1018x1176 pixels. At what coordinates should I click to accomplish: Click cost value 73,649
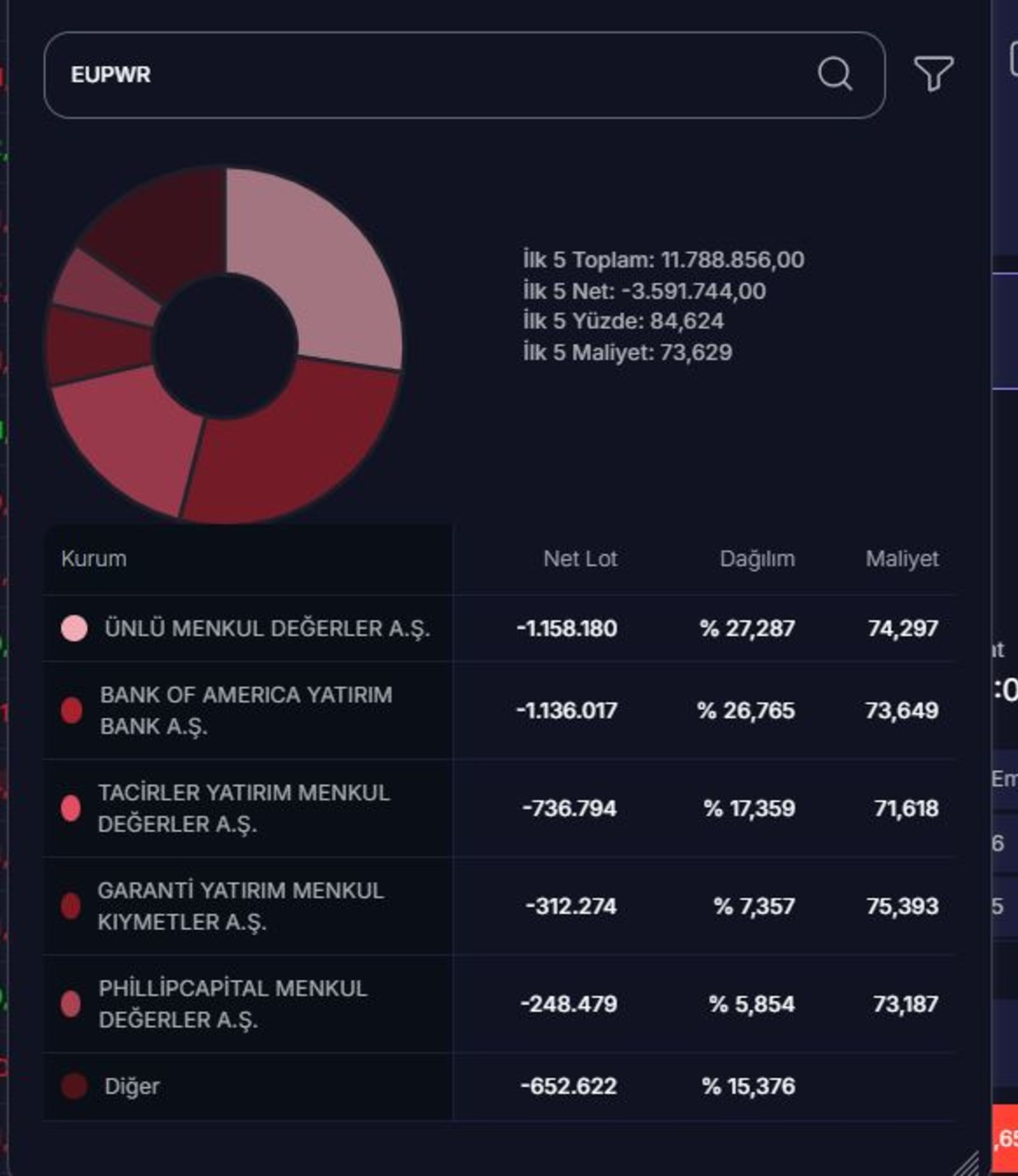click(903, 710)
